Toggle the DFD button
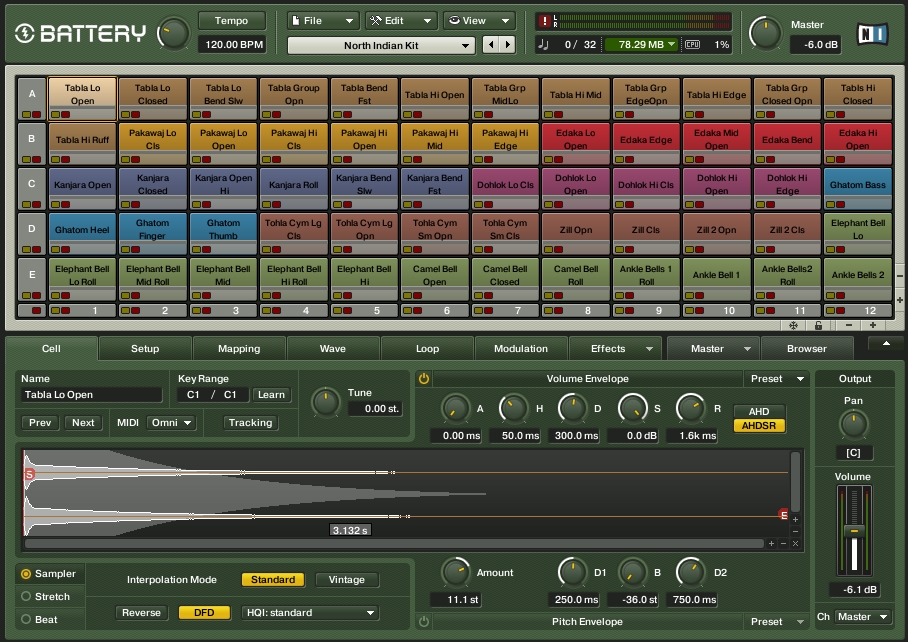Image resolution: width=908 pixels, height=642 pixels. 204,612
